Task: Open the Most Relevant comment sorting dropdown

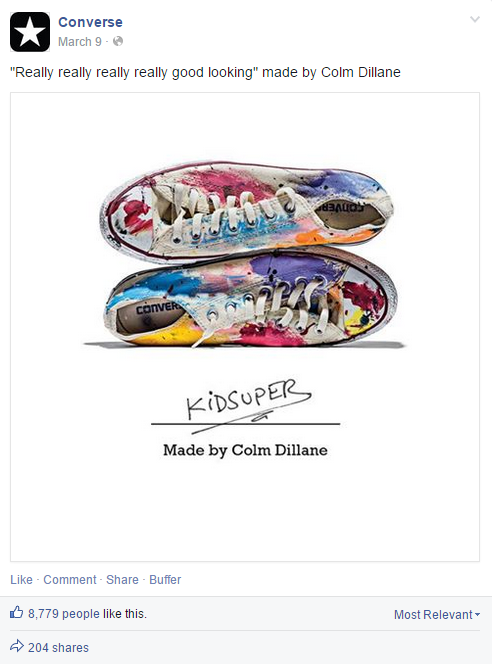Action: [x=437, y=614]
